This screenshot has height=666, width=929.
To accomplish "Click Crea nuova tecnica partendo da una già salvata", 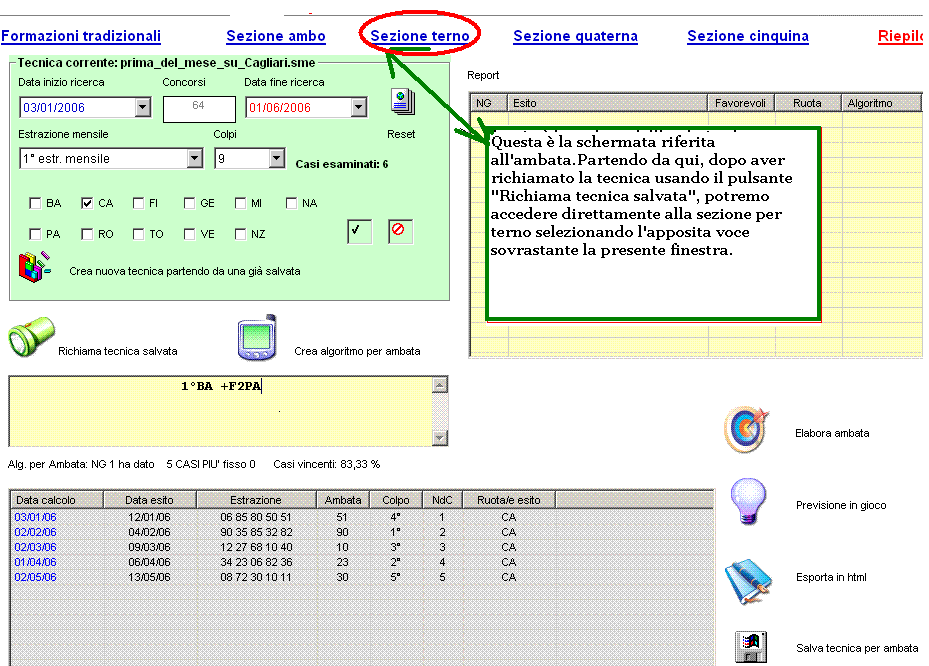I will point(185,271).
